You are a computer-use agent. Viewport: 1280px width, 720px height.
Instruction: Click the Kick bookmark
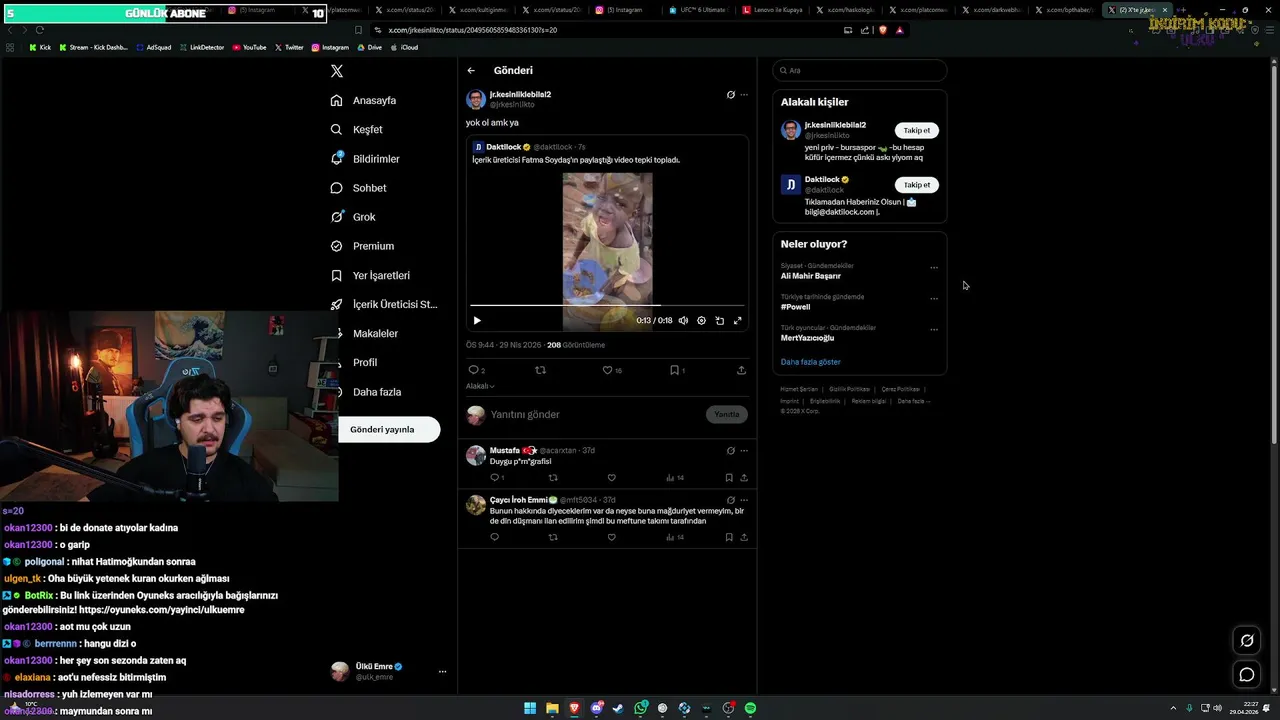pos(40,47)
